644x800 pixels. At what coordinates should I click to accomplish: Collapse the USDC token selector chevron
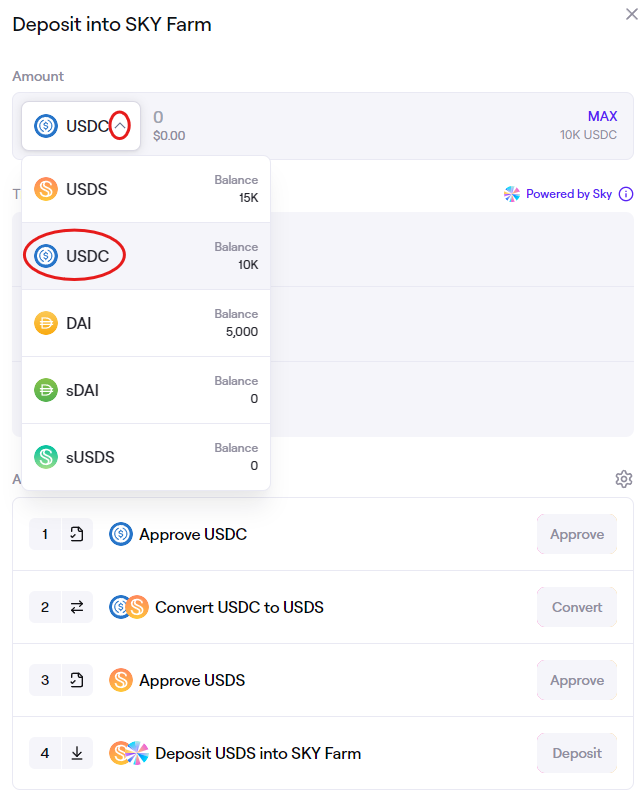[x=120, y=126]
